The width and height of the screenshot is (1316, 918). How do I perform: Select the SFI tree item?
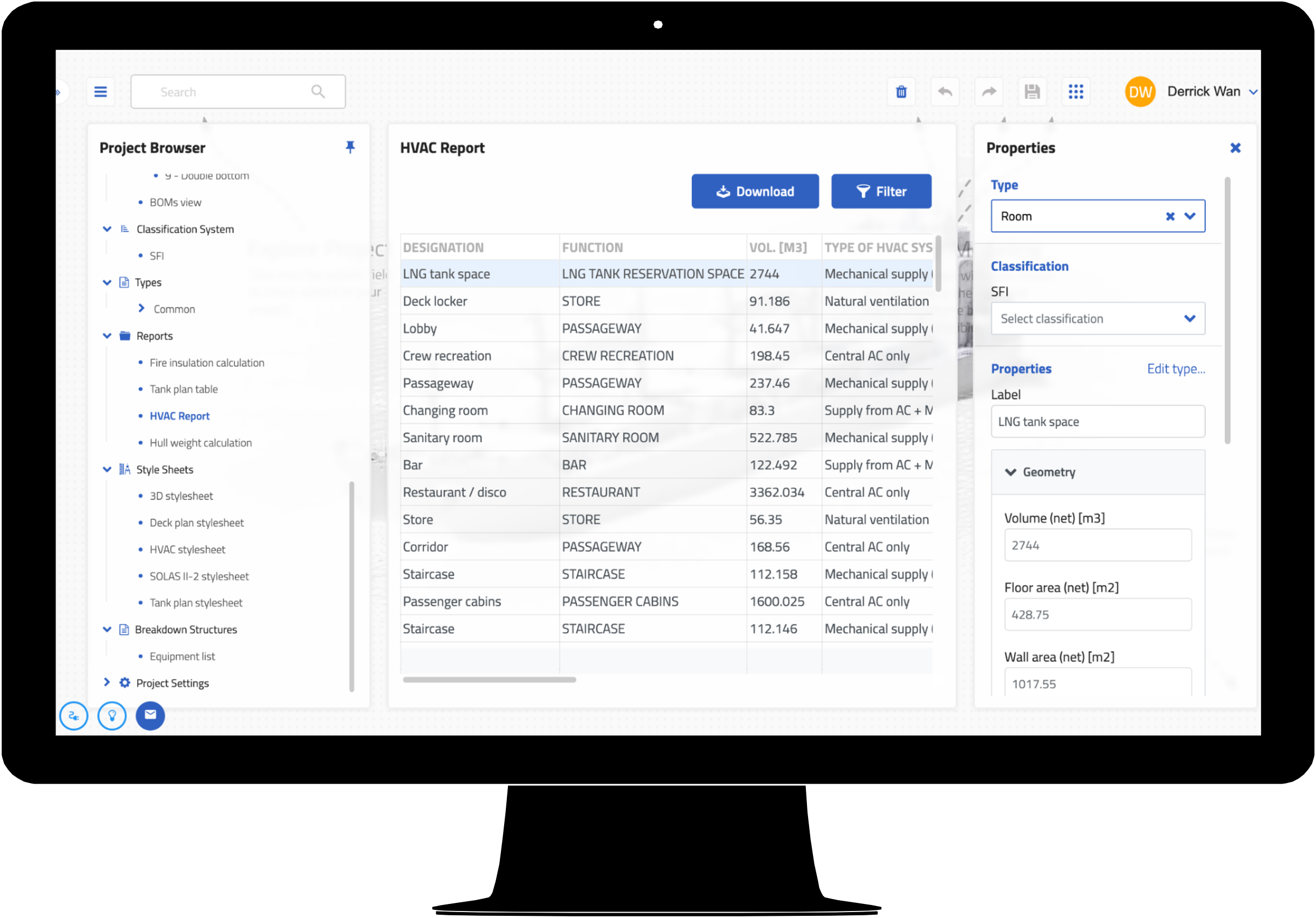(157, 256)
